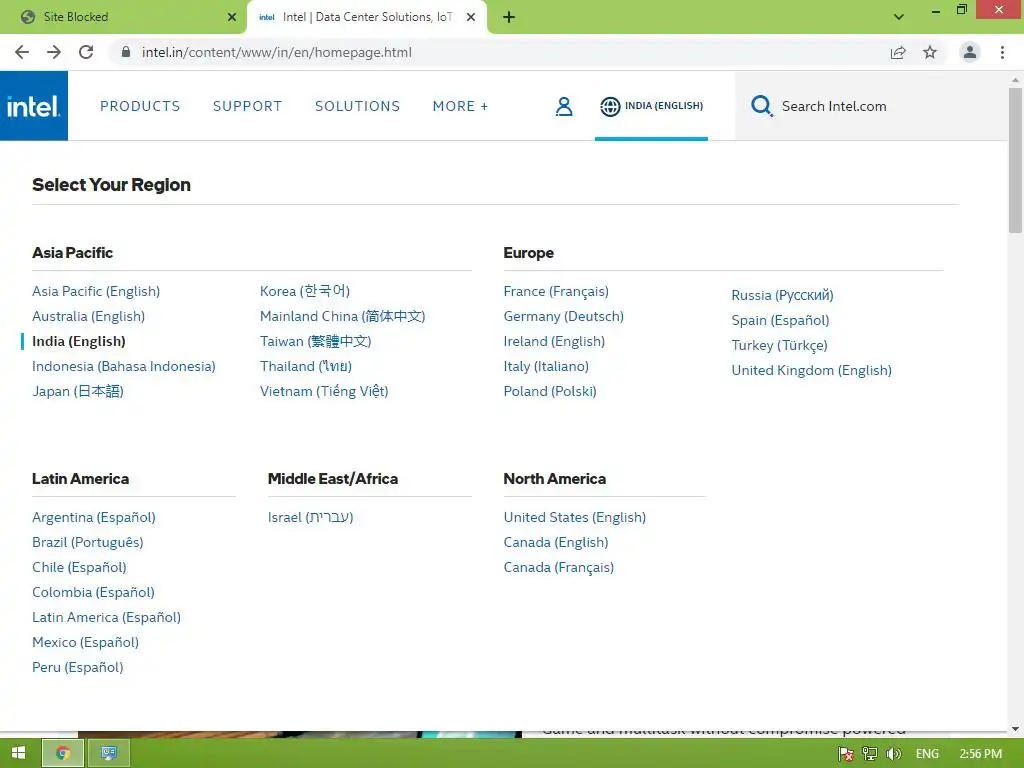
Task: Click INDIA (ENGLISH) region label
Action: pos(664,106)
